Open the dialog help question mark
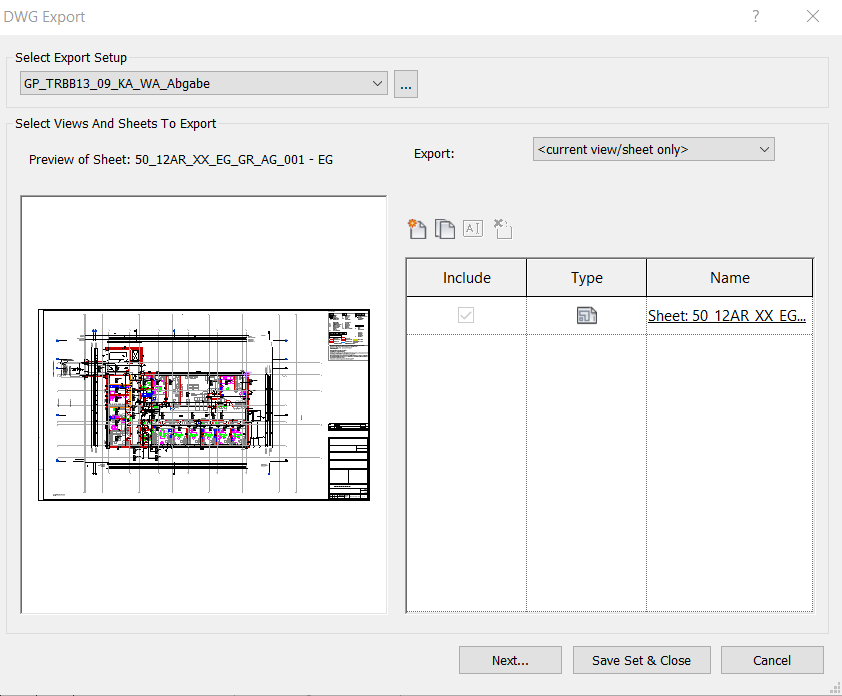 (755, 16)
